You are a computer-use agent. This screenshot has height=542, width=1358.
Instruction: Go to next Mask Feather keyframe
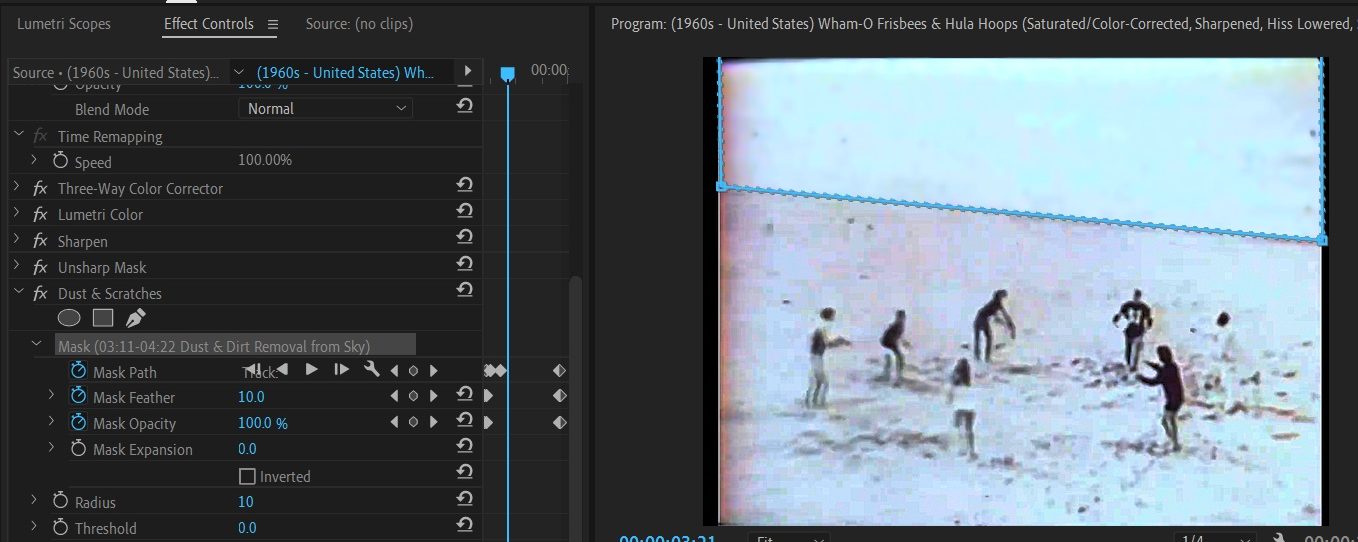[433, 397]
